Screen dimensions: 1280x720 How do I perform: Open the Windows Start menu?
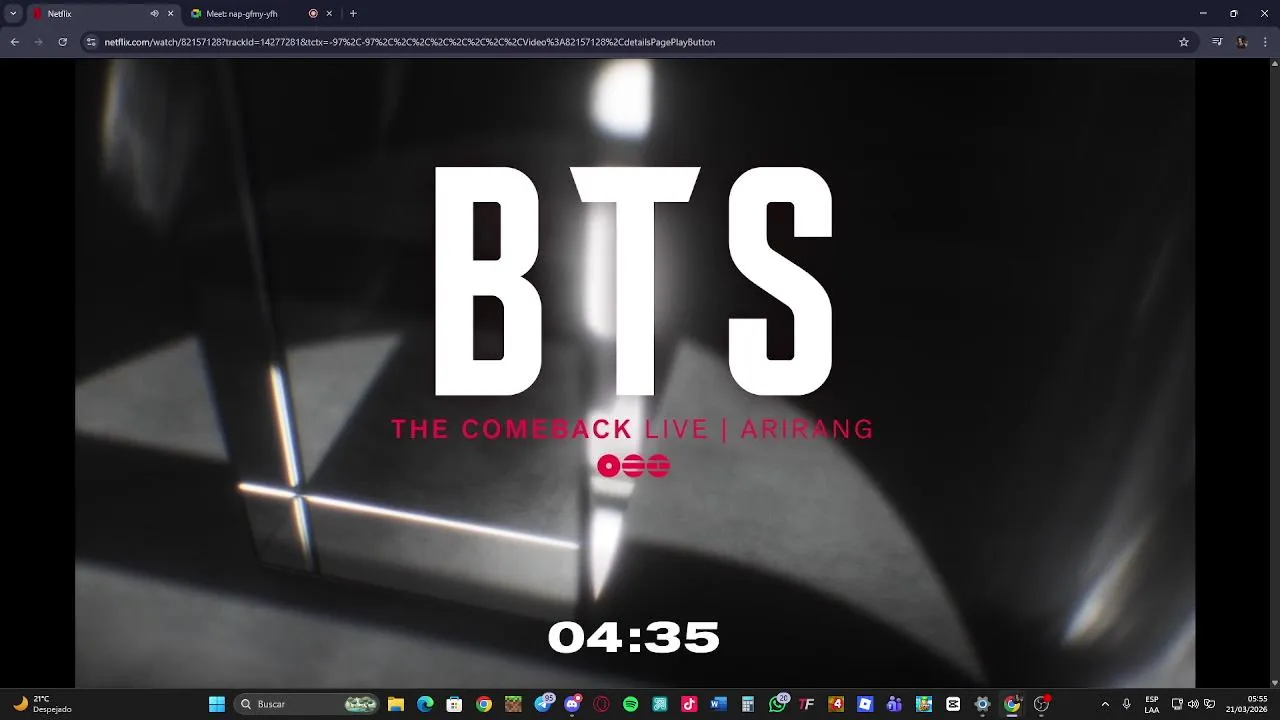[217, 704]
